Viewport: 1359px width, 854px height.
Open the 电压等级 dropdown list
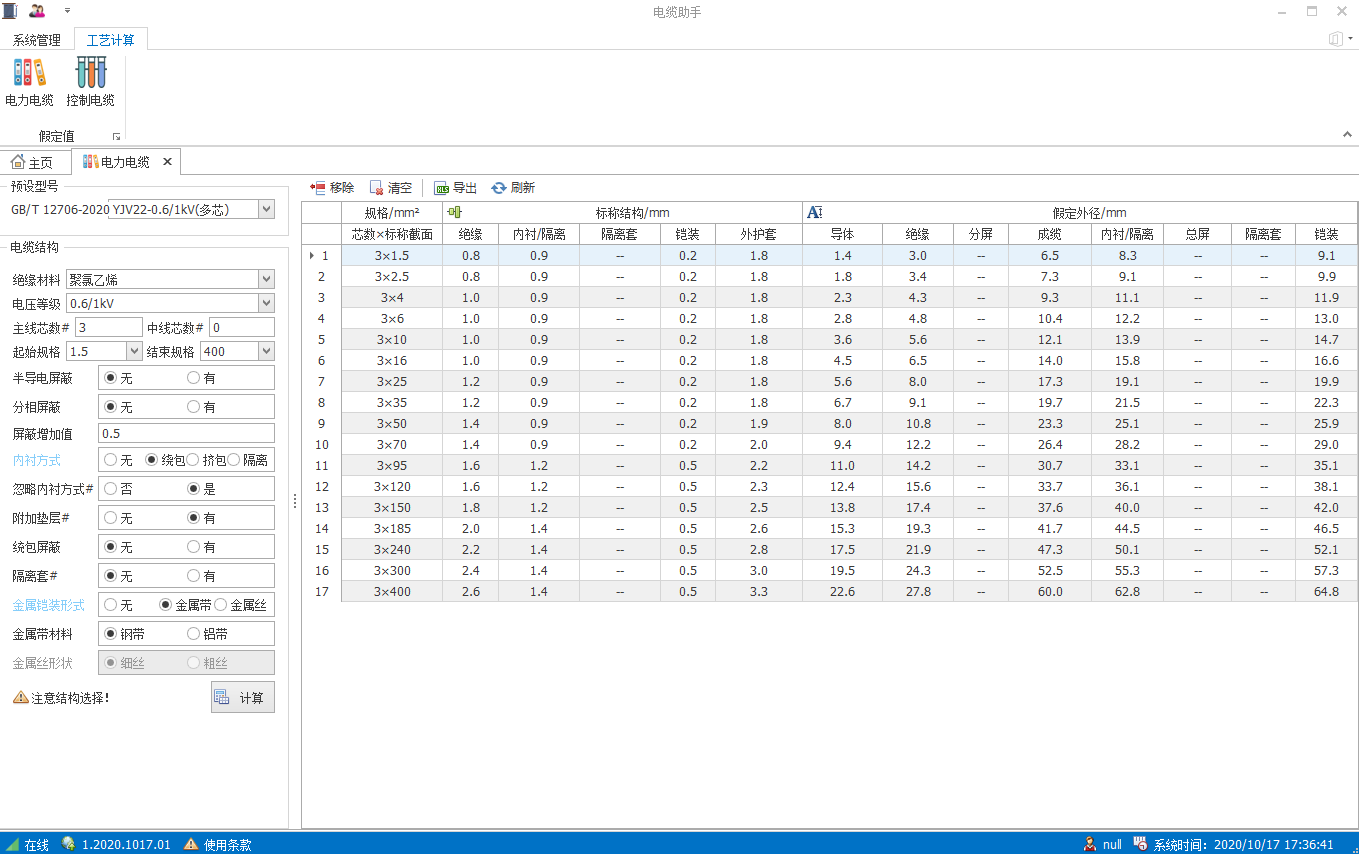266,303
